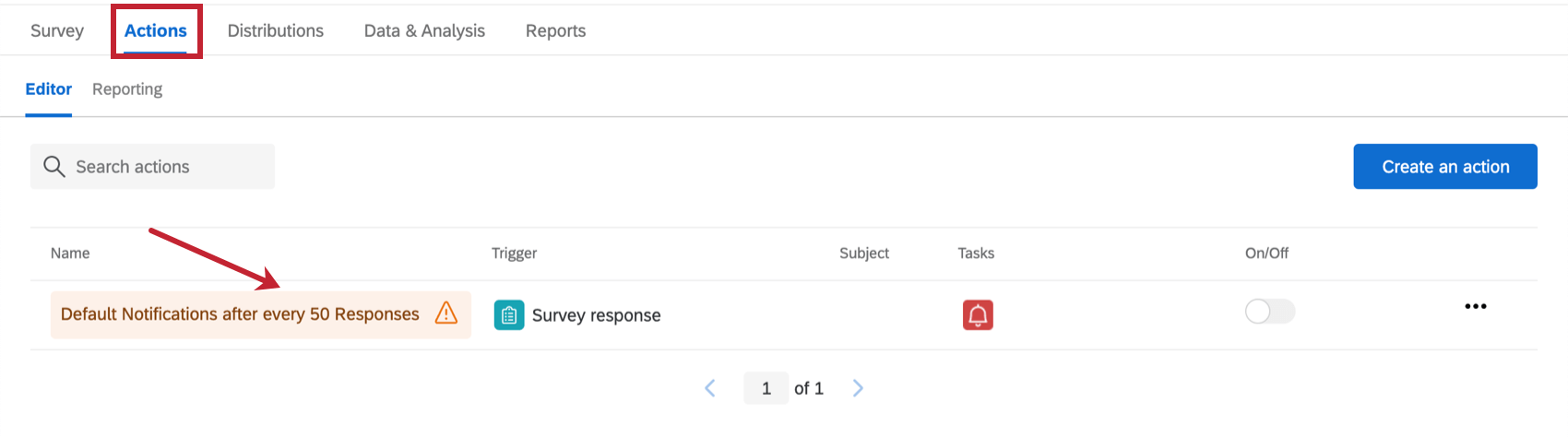This screenshot has height=437, width=1568.
Task: Select the Editor sub-tab
Action: [x=48, y=89]
